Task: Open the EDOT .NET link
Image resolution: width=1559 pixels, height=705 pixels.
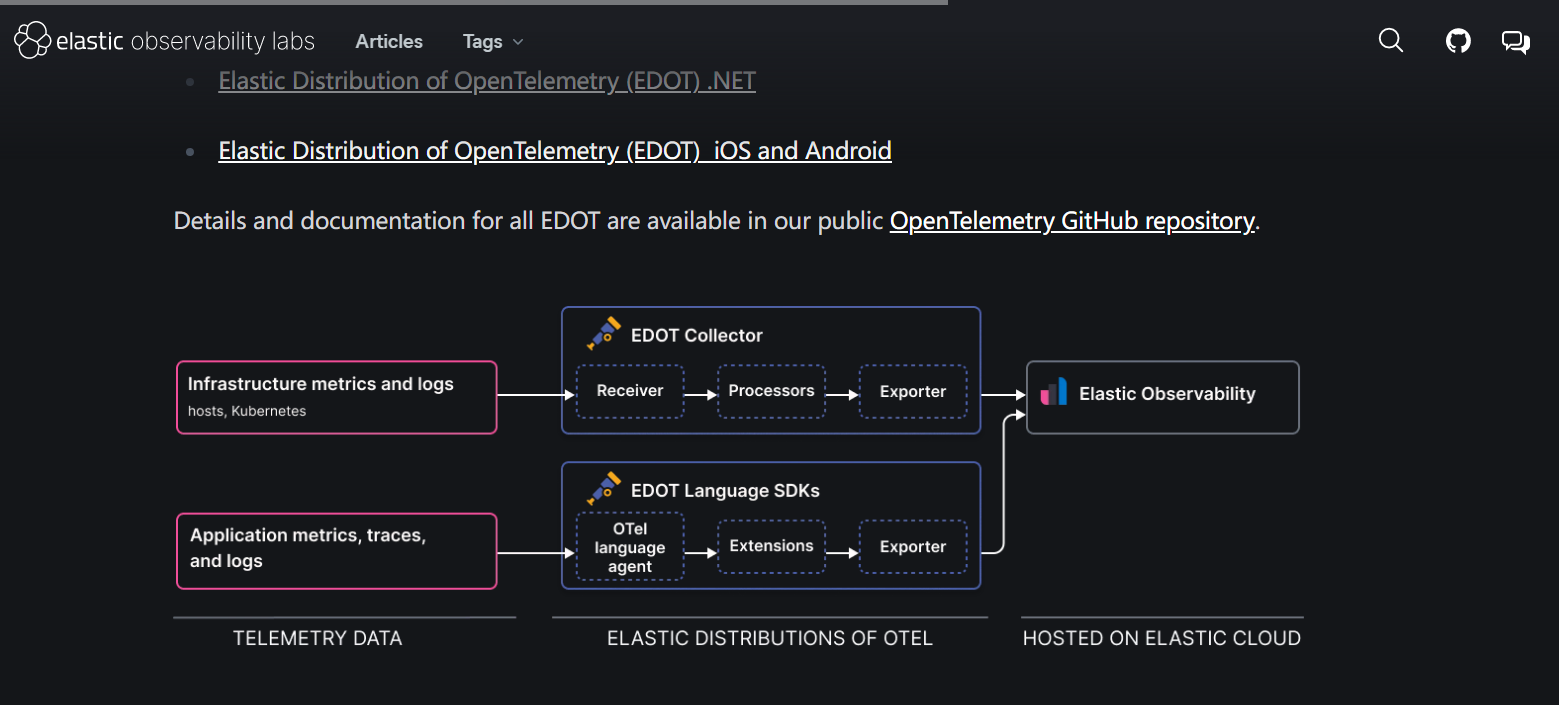Action: (x=487, y=81)
